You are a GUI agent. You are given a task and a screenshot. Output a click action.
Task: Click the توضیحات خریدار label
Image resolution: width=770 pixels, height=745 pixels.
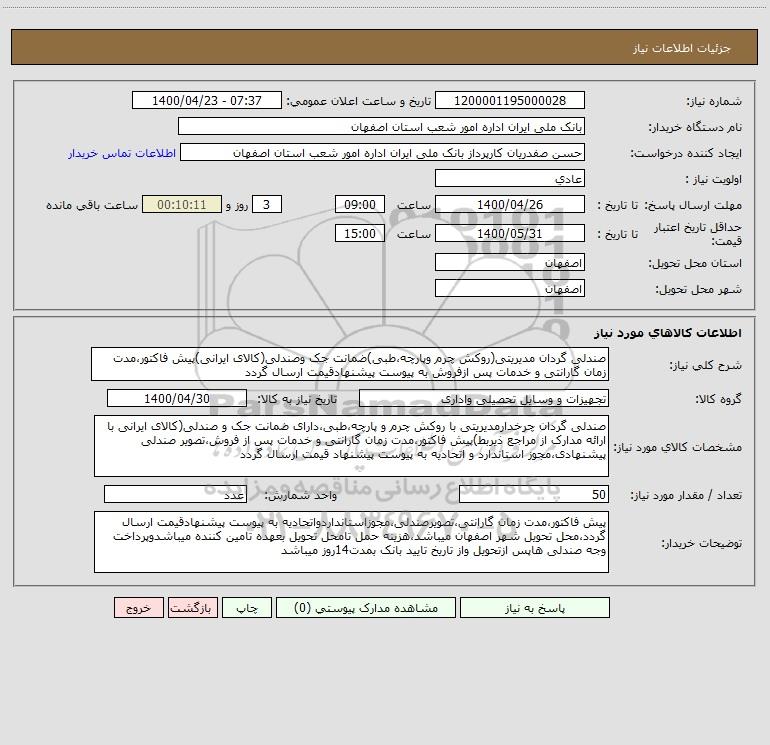(x=701, y=543)
